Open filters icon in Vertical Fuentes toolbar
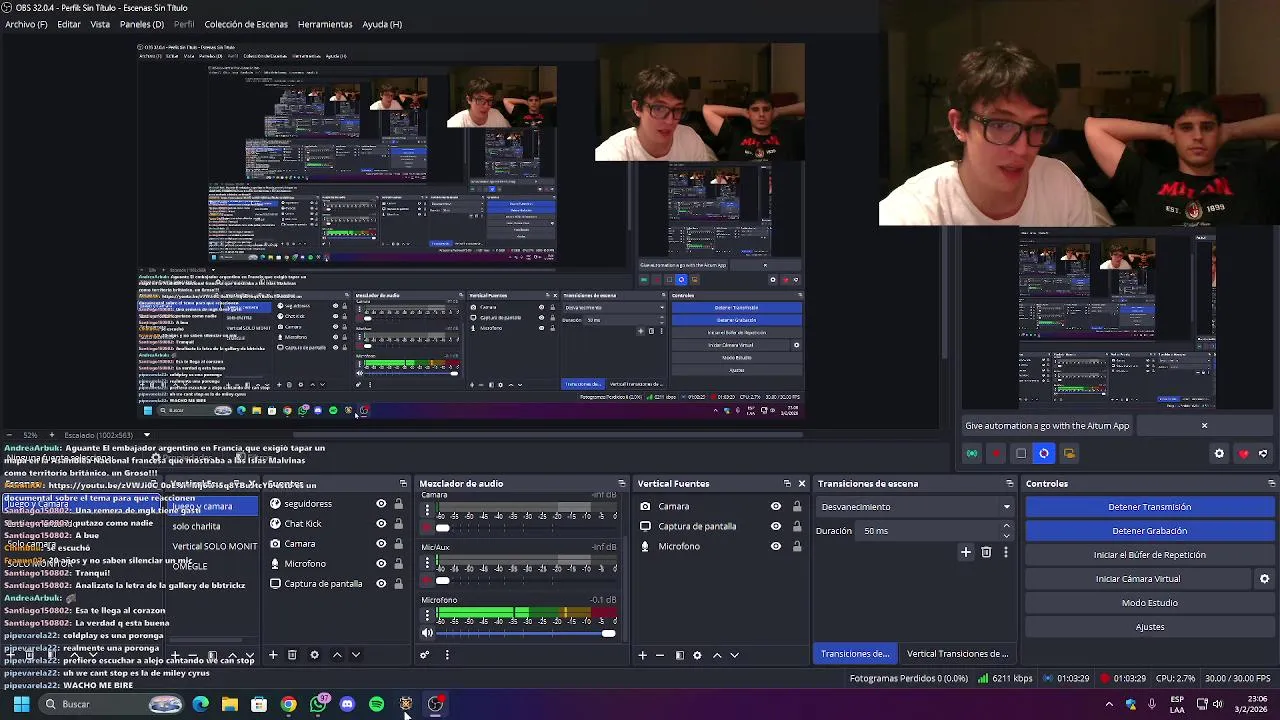 pyautogui.click(x=679, y=655)
